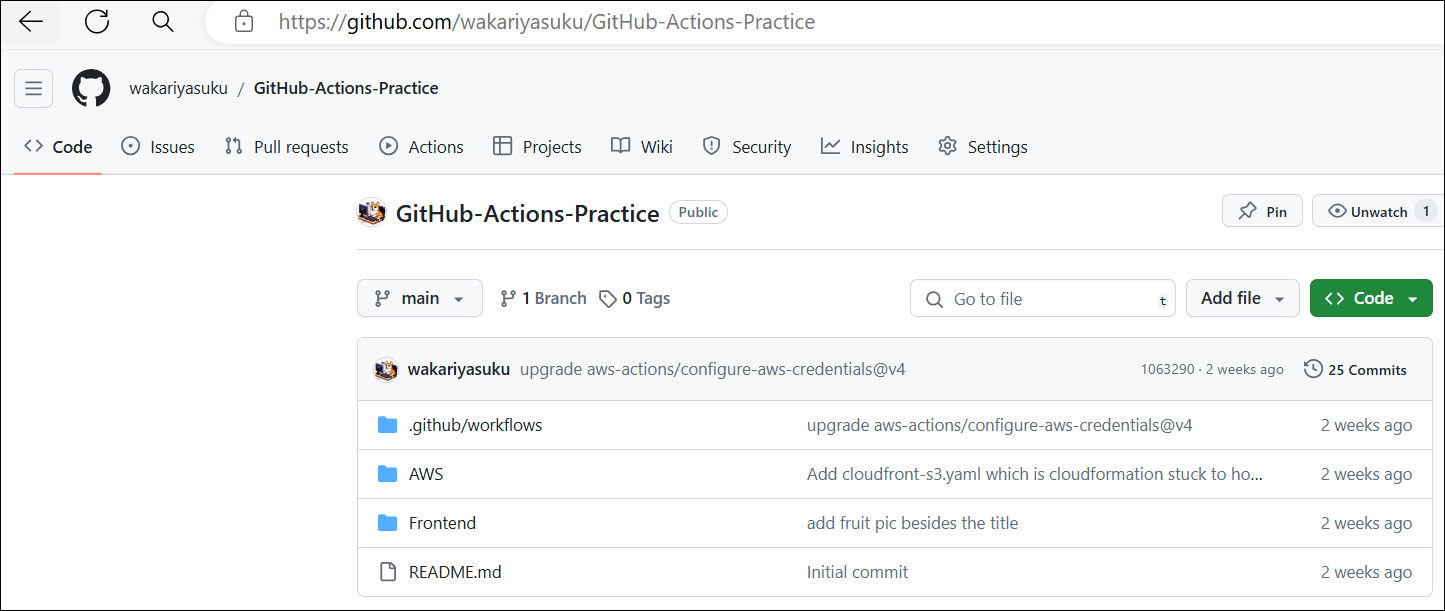The height and width of the screenshot is (611, 1445).
Task: Open the Add file dropdown
Action: pos(1242,297)
